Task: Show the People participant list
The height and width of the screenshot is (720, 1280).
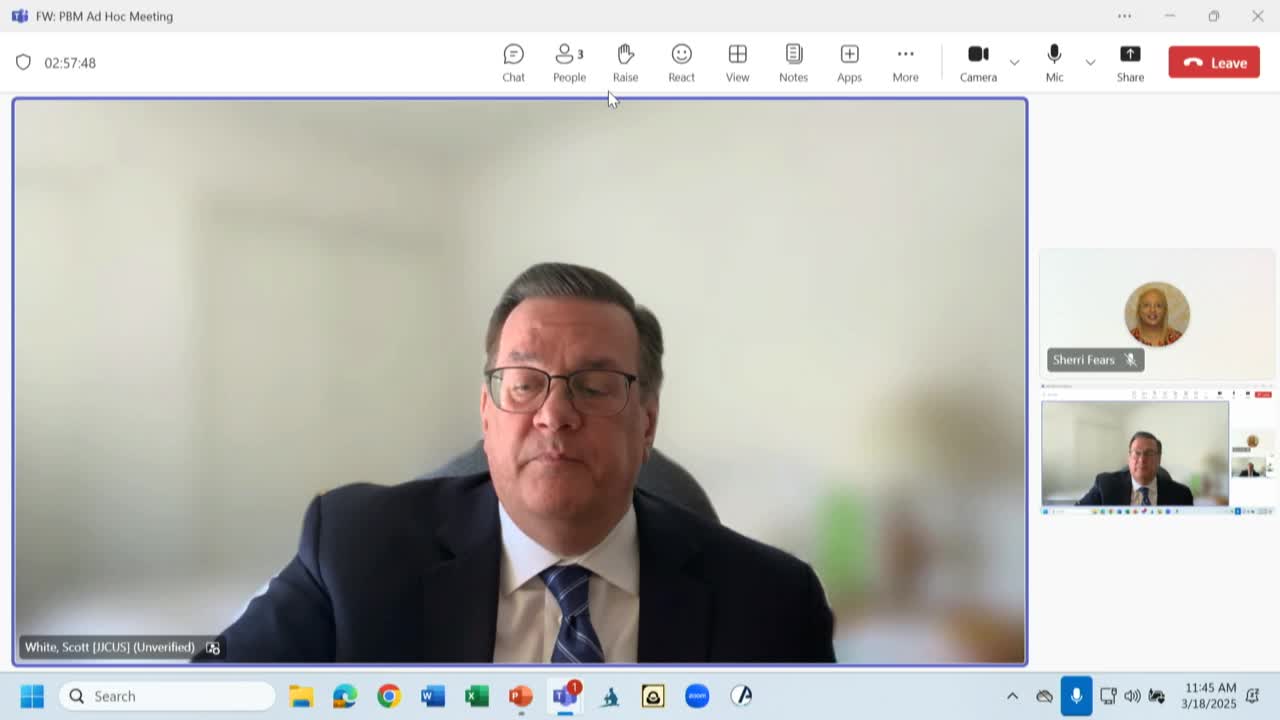Action: (569, 63)
